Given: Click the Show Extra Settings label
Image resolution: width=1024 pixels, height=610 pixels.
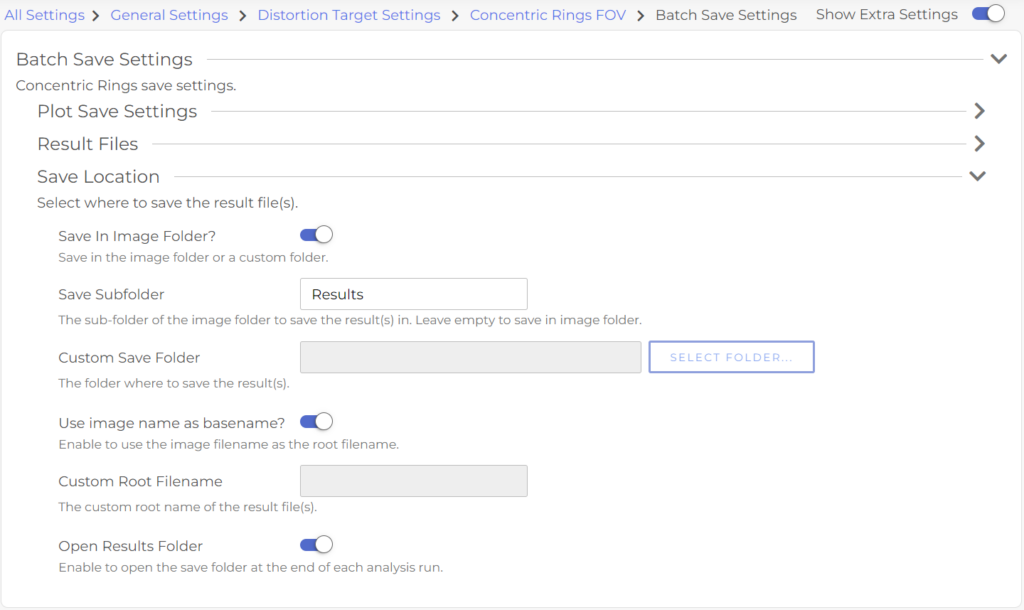Looking at the screenshot, I should tap(887, 14).
